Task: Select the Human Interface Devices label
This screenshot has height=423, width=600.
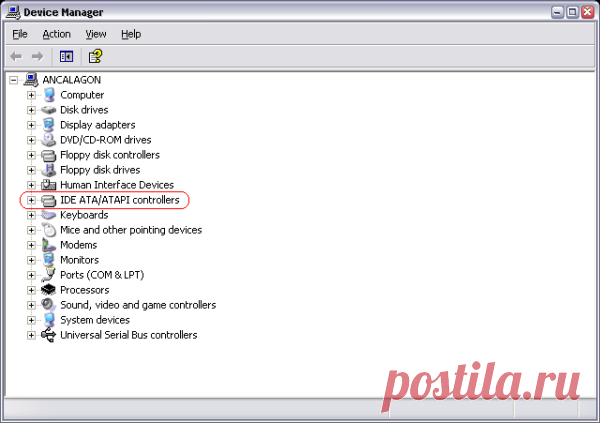Action: click(117, 185)
